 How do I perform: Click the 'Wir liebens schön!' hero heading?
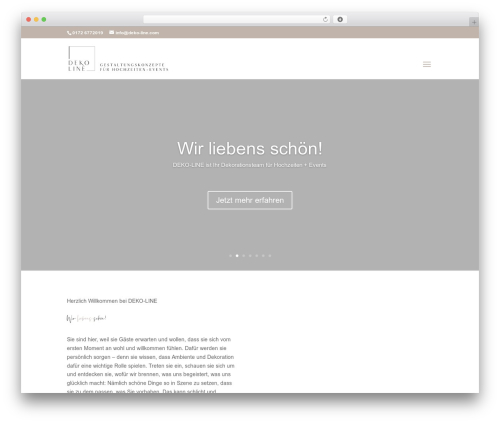pyautogui.click(x=250, y=148)
